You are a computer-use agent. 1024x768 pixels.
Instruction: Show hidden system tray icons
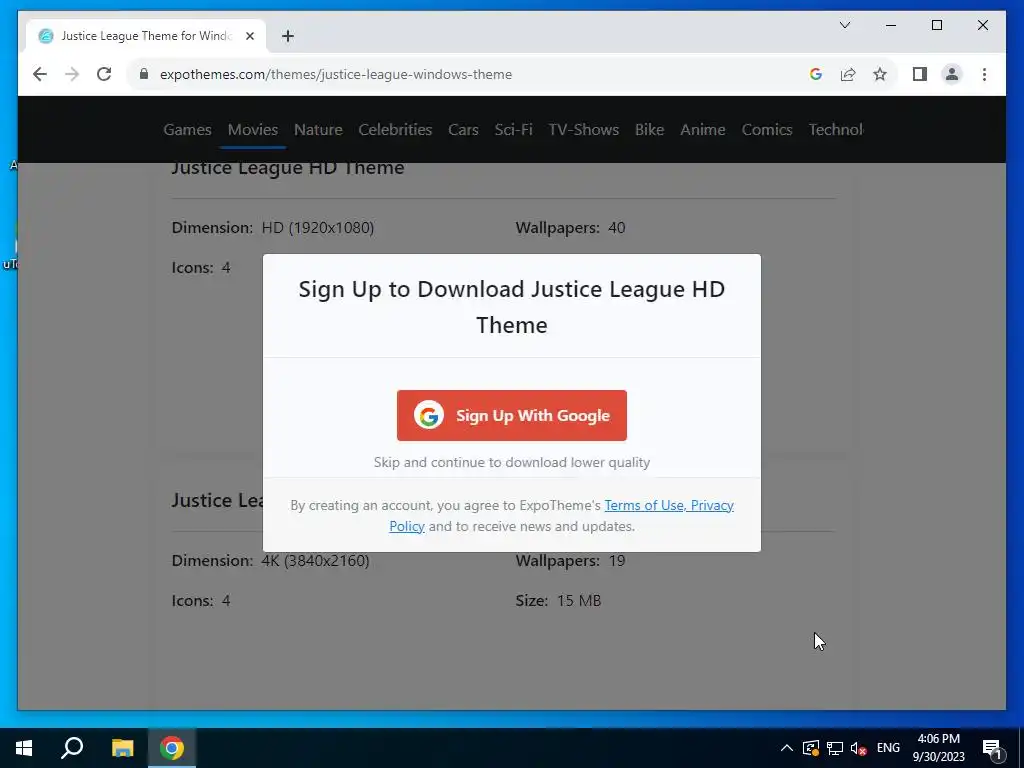[x=787, y=748]
